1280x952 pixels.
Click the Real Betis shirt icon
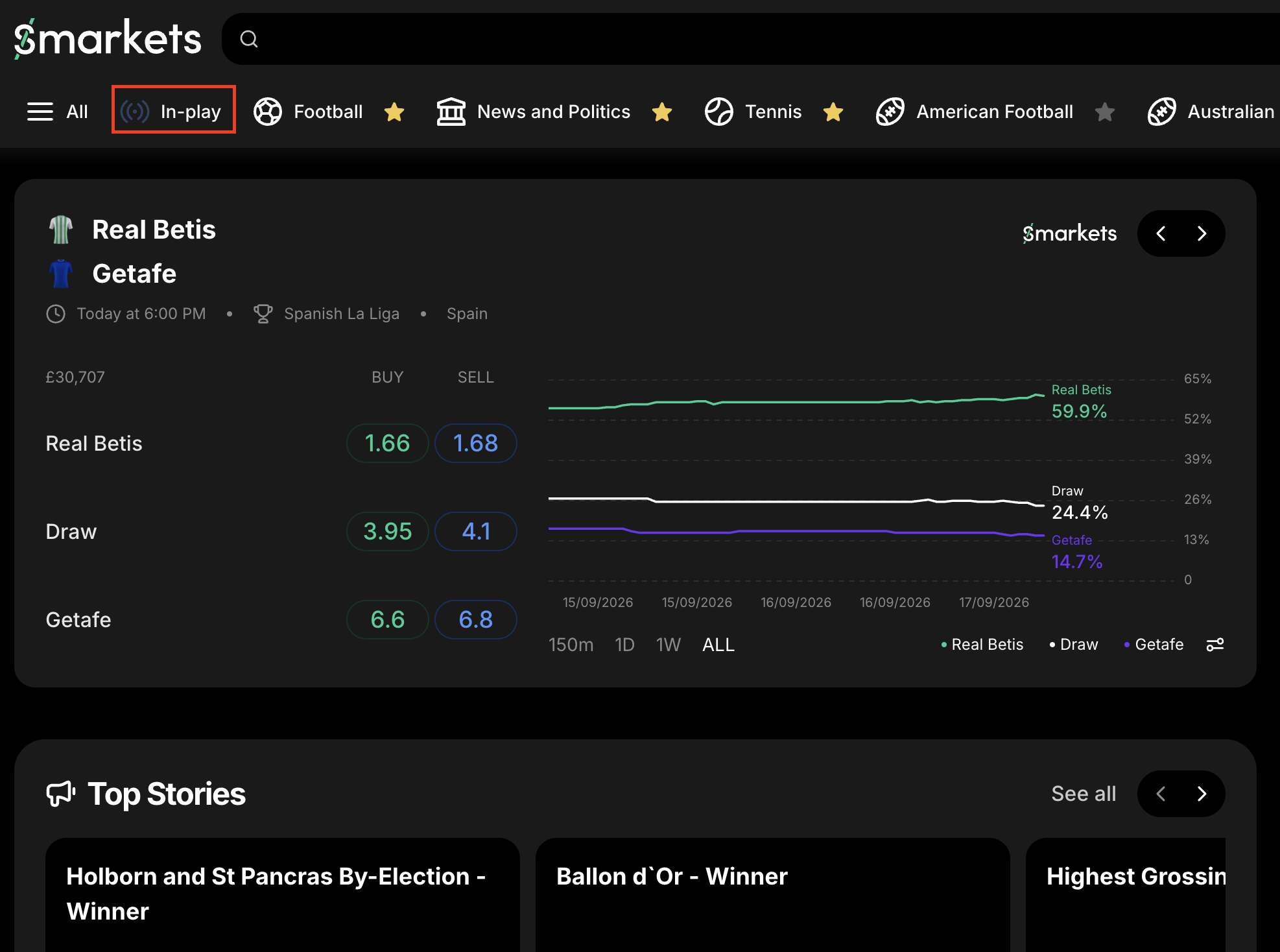(61, 230)
